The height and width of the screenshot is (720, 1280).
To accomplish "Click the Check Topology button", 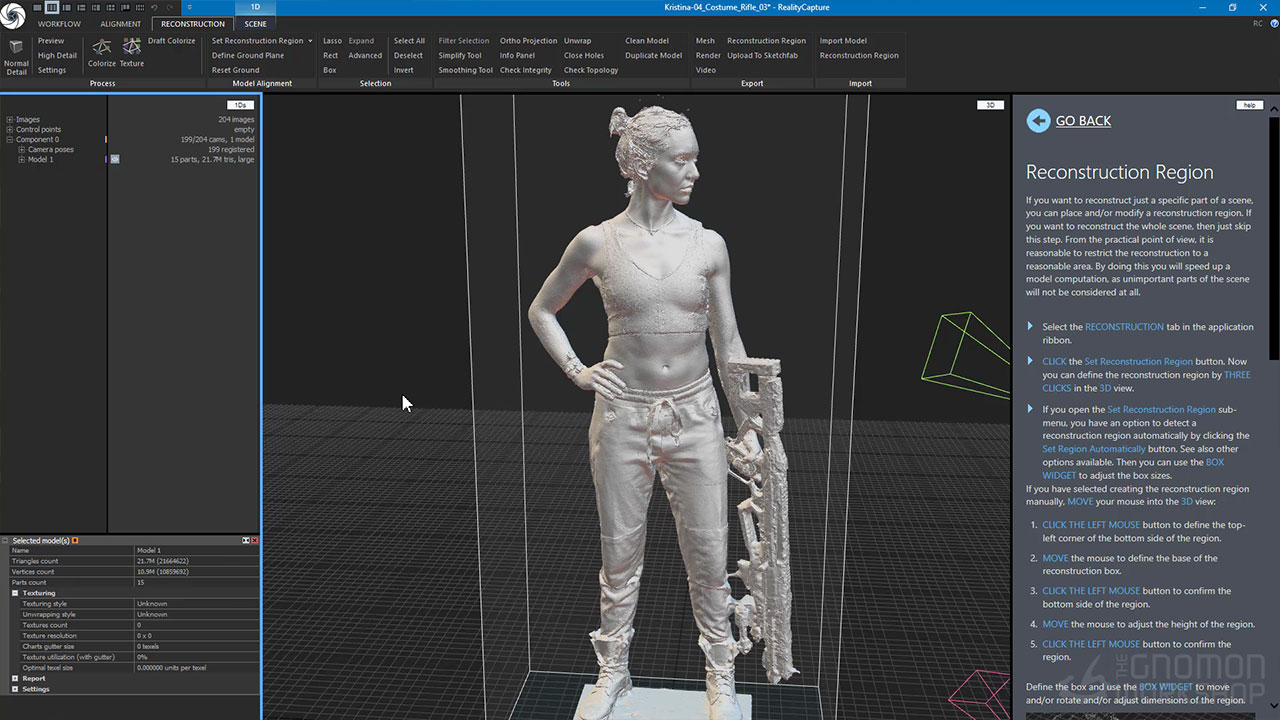I will 590,70.
